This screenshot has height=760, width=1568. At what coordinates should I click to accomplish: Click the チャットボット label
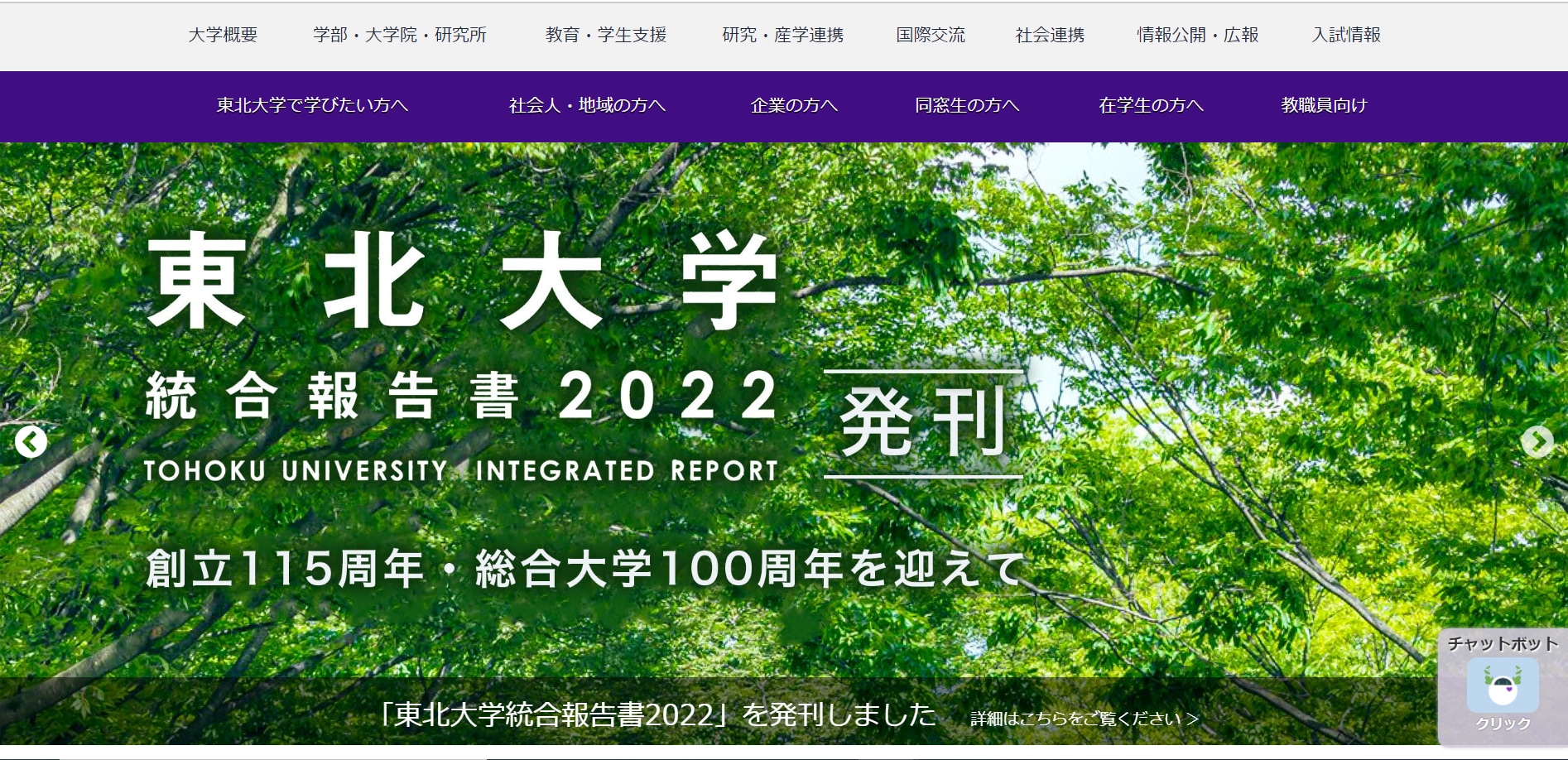click(1503, 643)
